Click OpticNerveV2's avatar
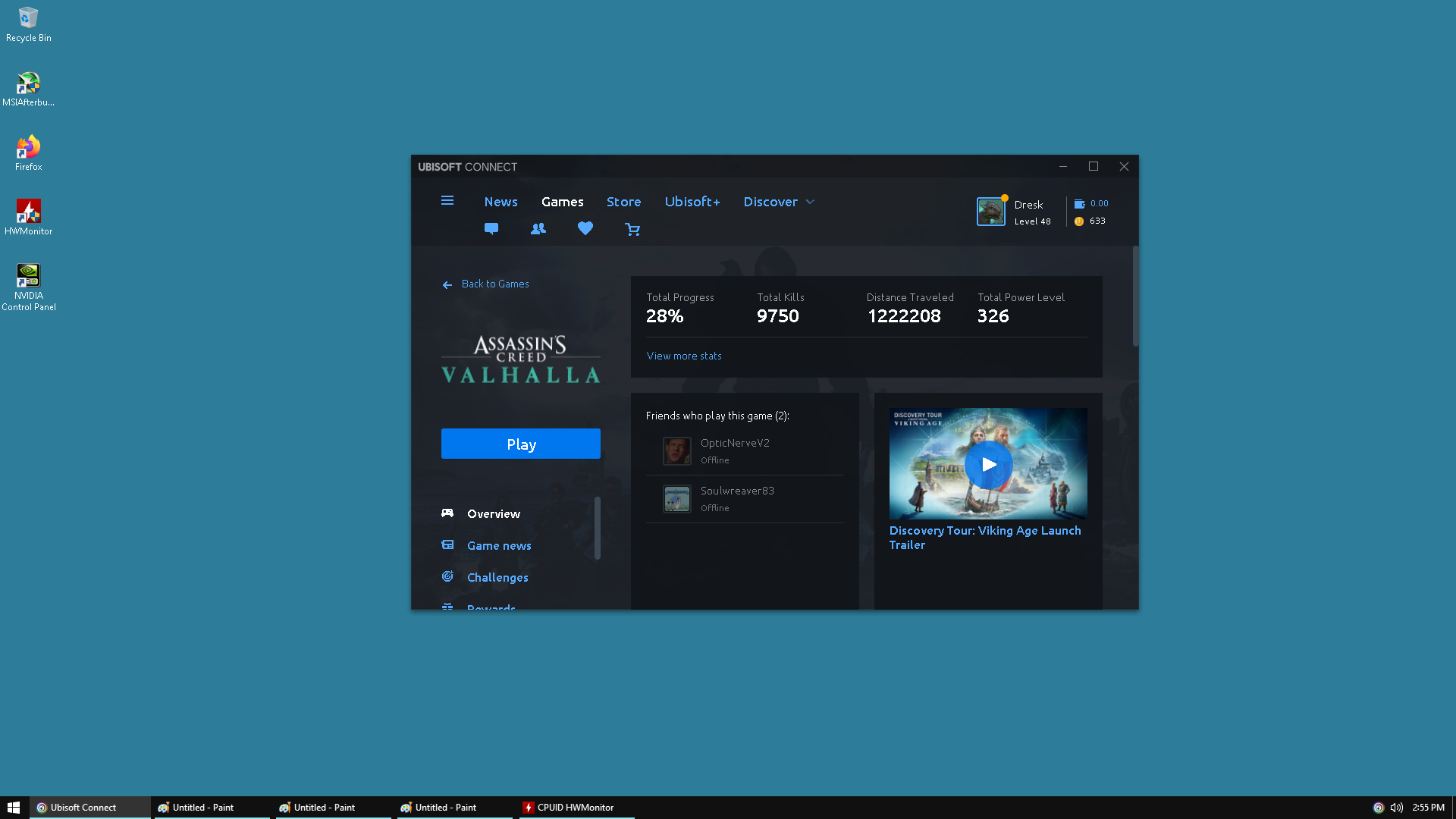Viewport: 1456px width, 819px height. (677, 451)
